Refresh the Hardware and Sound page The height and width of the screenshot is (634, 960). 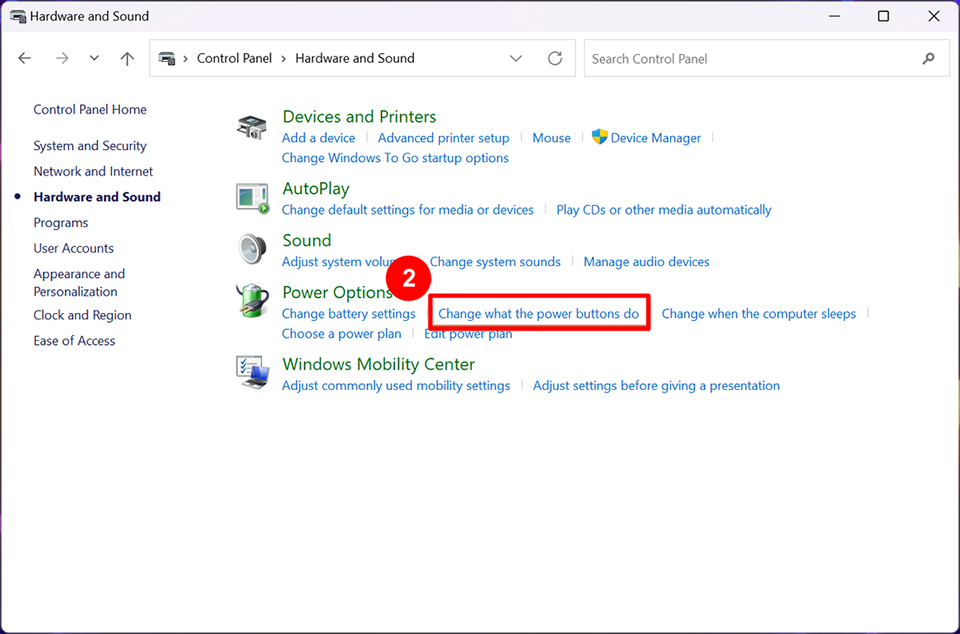click(x=555, y=58)
